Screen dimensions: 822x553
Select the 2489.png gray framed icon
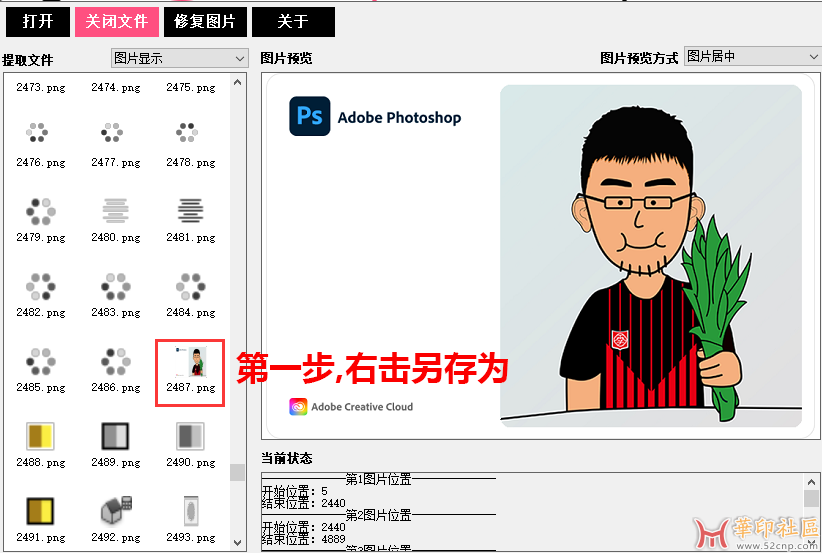click(x=115, y=436)
